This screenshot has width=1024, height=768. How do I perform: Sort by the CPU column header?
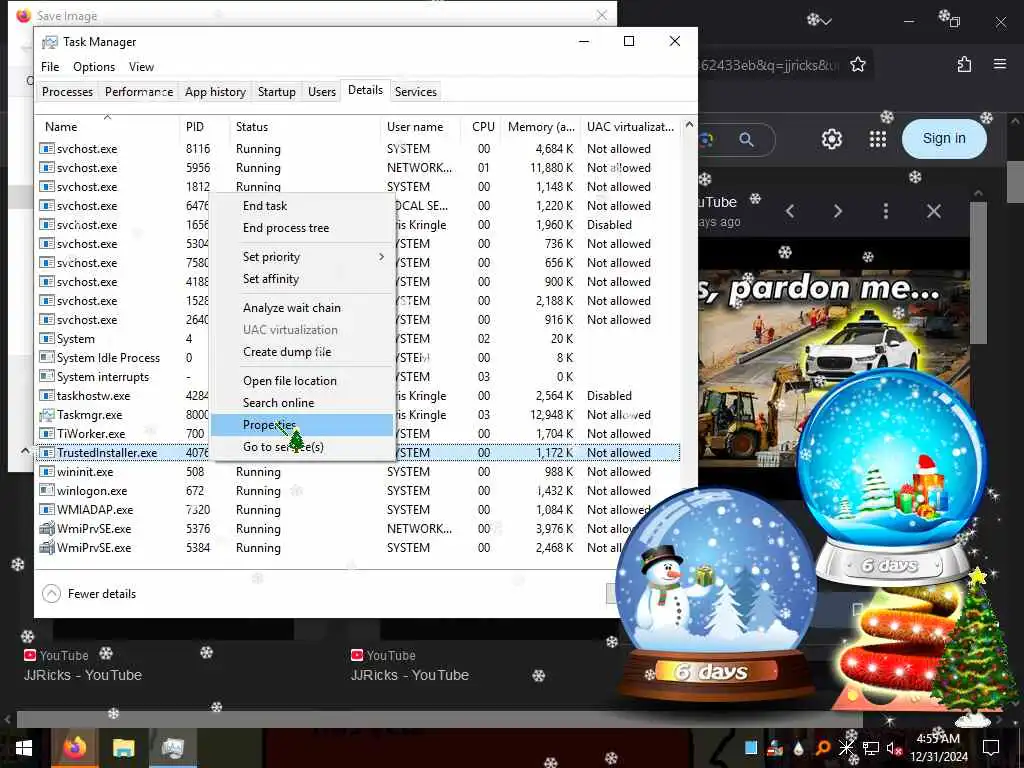click(x=483, y=127)
